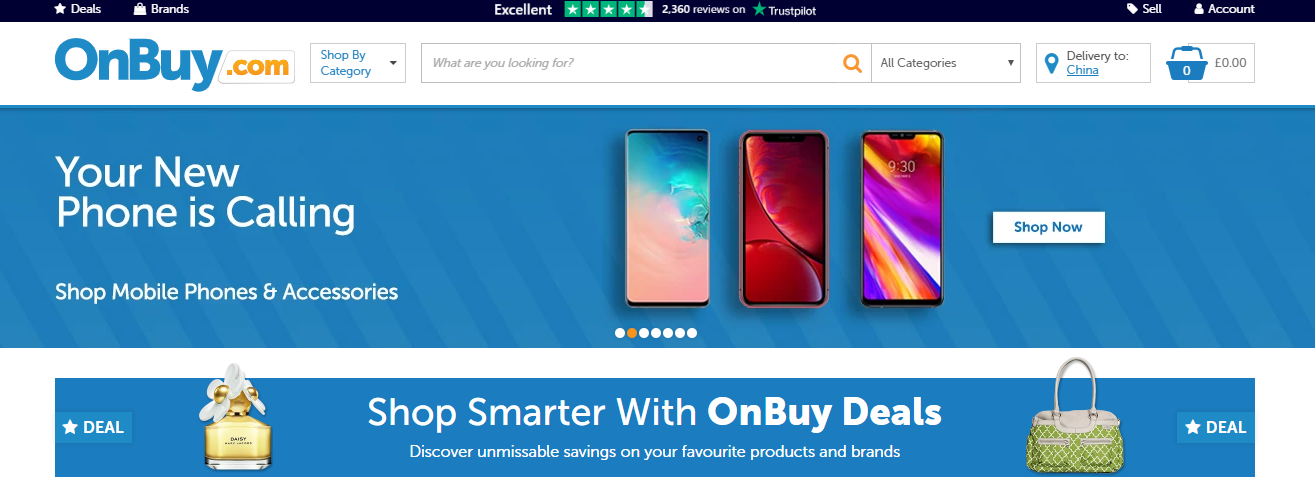The image size is (1315, 489).
Task: Open the Account menu in top bar
Action: point(1224,9)
